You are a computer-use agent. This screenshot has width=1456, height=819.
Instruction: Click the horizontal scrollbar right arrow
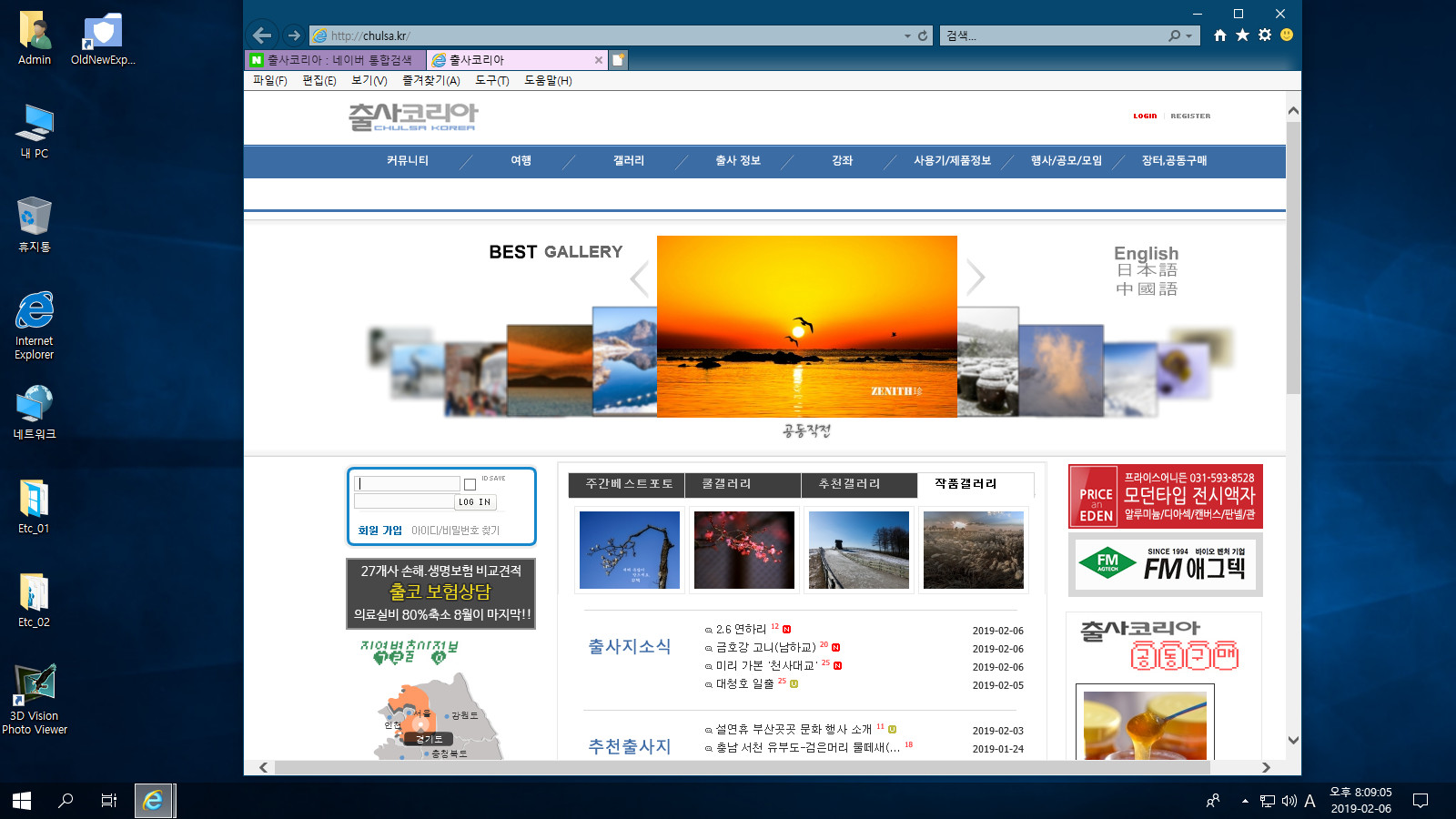click(x=1266, y=768)
